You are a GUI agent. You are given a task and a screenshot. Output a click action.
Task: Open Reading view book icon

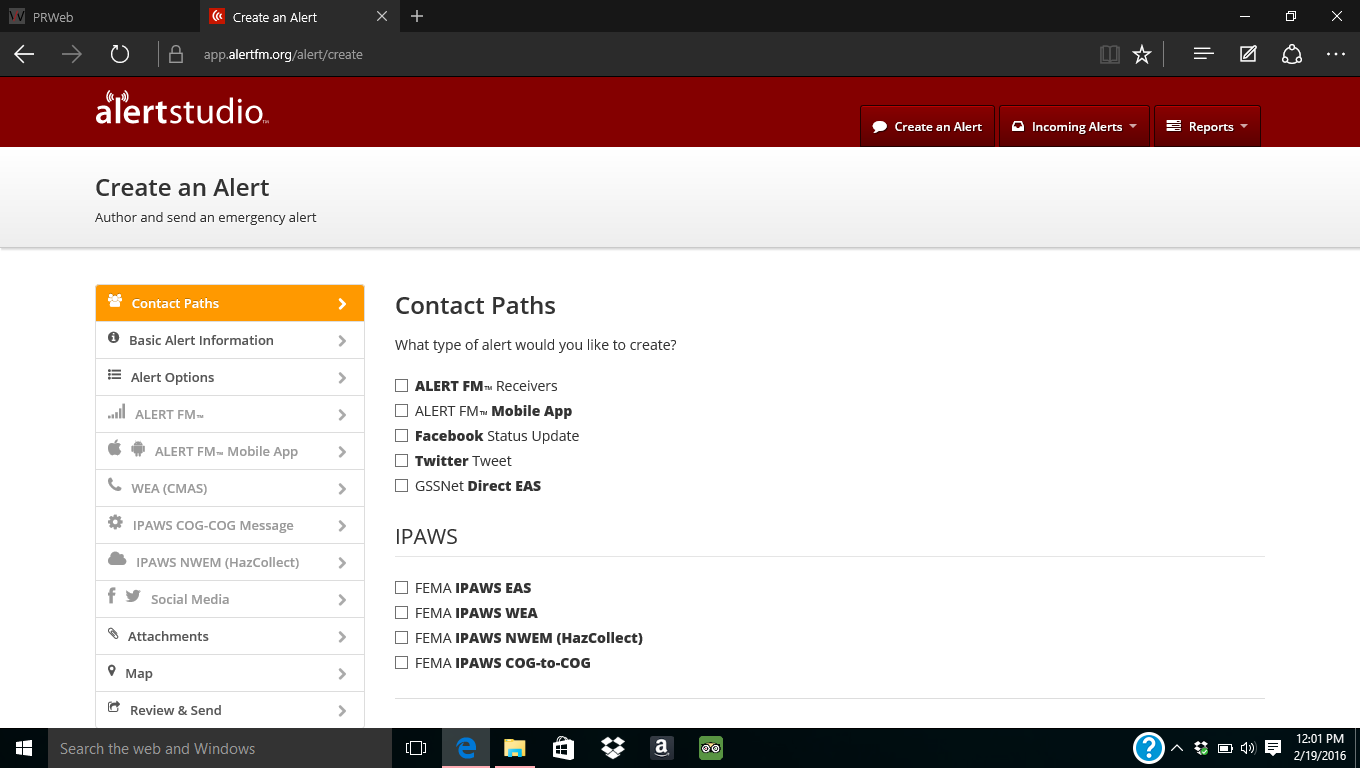1109,55
